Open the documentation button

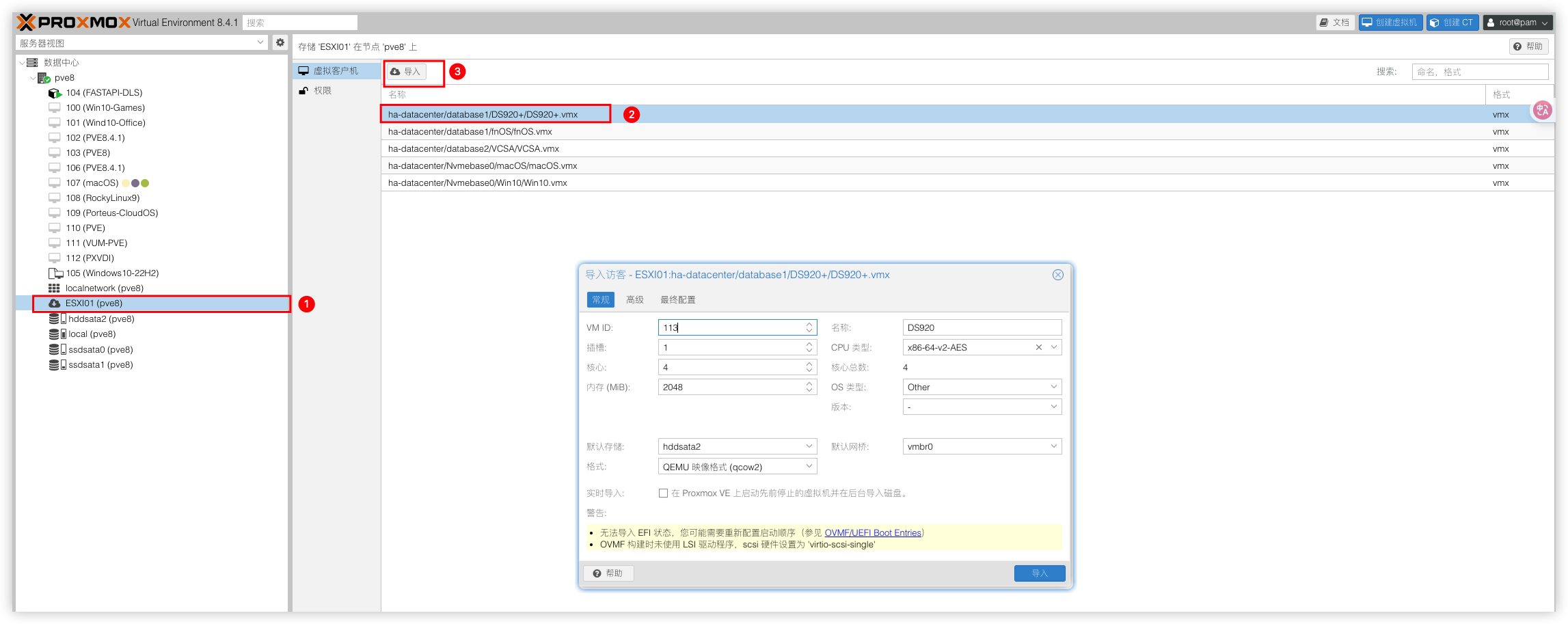tap(1335, 23)
